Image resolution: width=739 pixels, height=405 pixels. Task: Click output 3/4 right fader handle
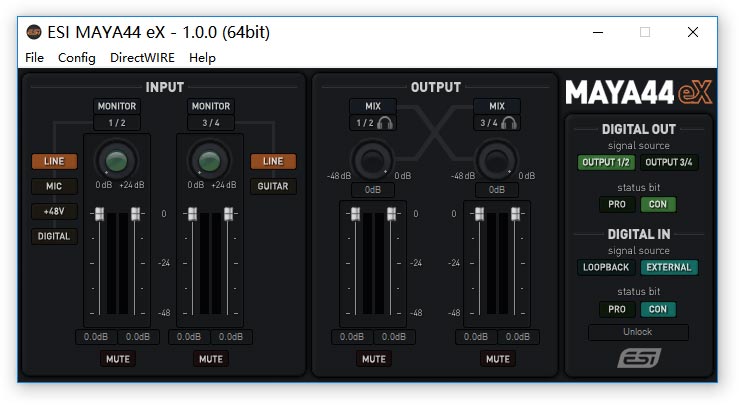tap(515, 214)
